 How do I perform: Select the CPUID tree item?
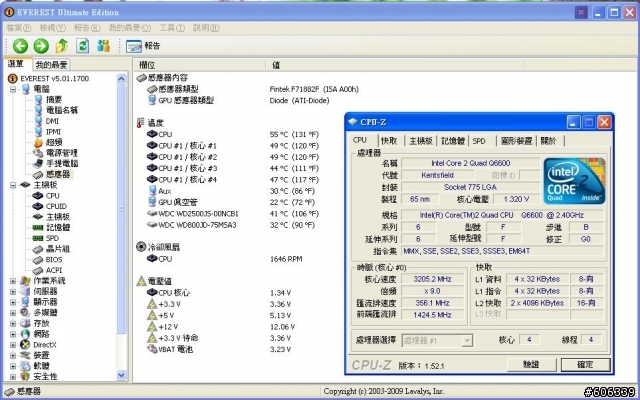56,207
